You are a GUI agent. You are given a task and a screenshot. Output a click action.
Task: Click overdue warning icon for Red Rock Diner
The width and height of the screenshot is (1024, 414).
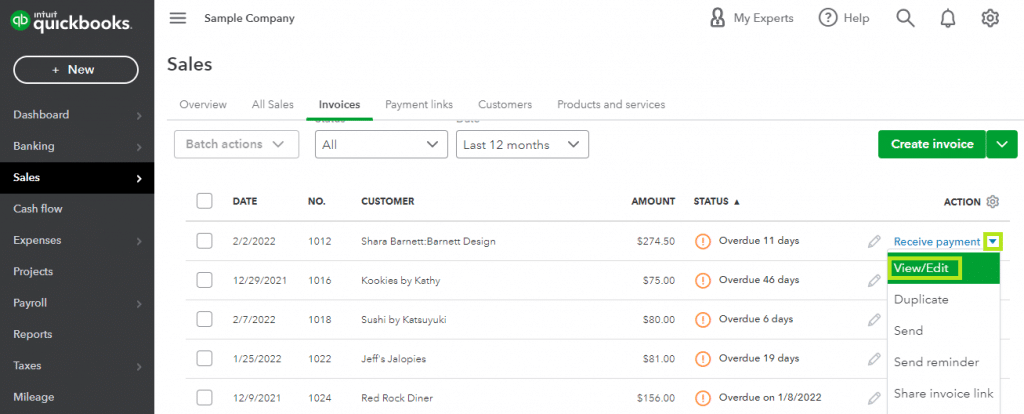[703, 398]
